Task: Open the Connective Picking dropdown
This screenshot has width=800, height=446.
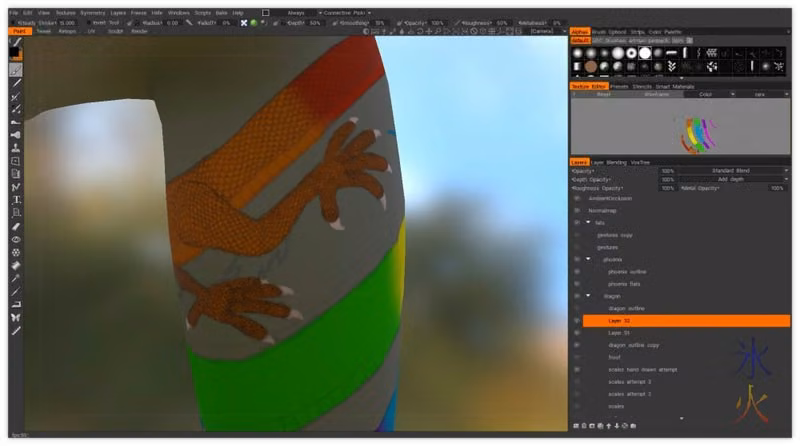Action: pos(345,13)
